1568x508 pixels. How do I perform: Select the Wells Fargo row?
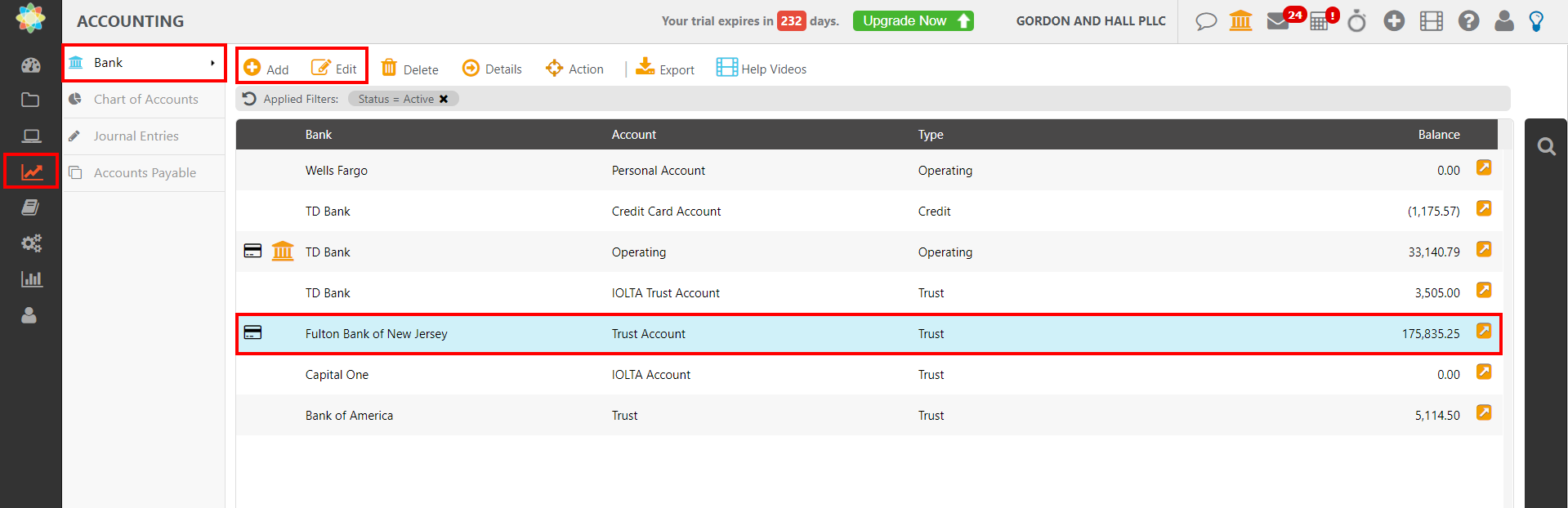(x=869, y=170)
